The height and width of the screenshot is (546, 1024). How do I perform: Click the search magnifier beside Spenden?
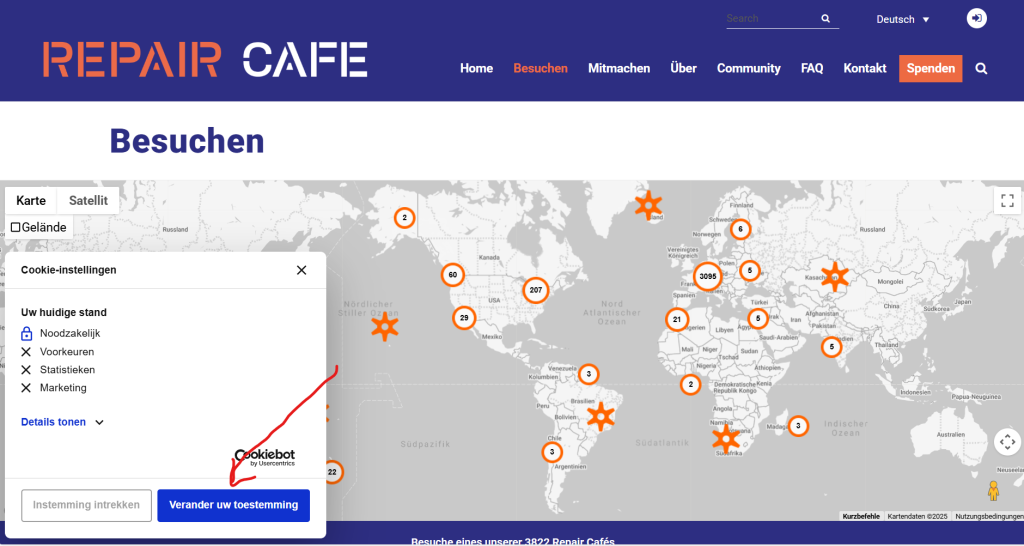[981, 69]
